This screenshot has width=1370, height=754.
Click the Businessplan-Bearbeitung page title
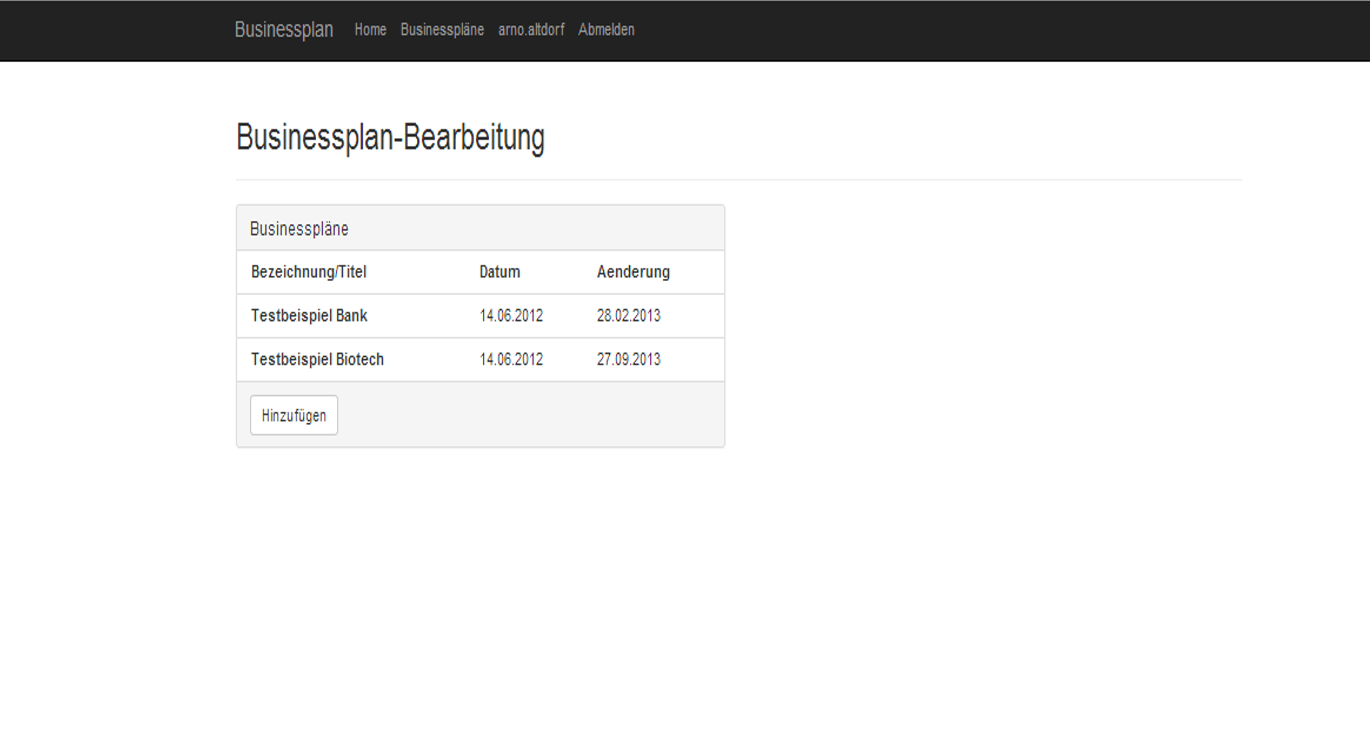390,137
